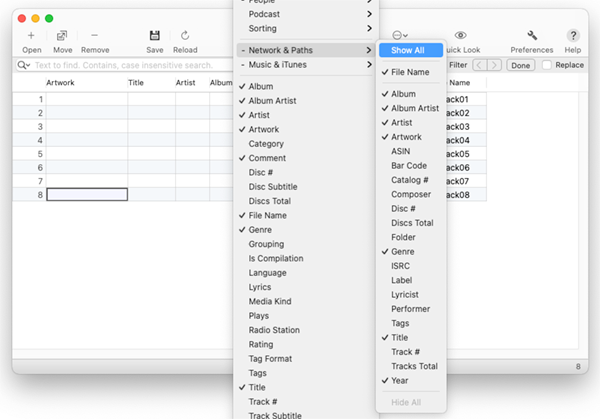Enable the Replace checkbox
Viewport: 600px width, 419px height.
click(x=547, y=65)
